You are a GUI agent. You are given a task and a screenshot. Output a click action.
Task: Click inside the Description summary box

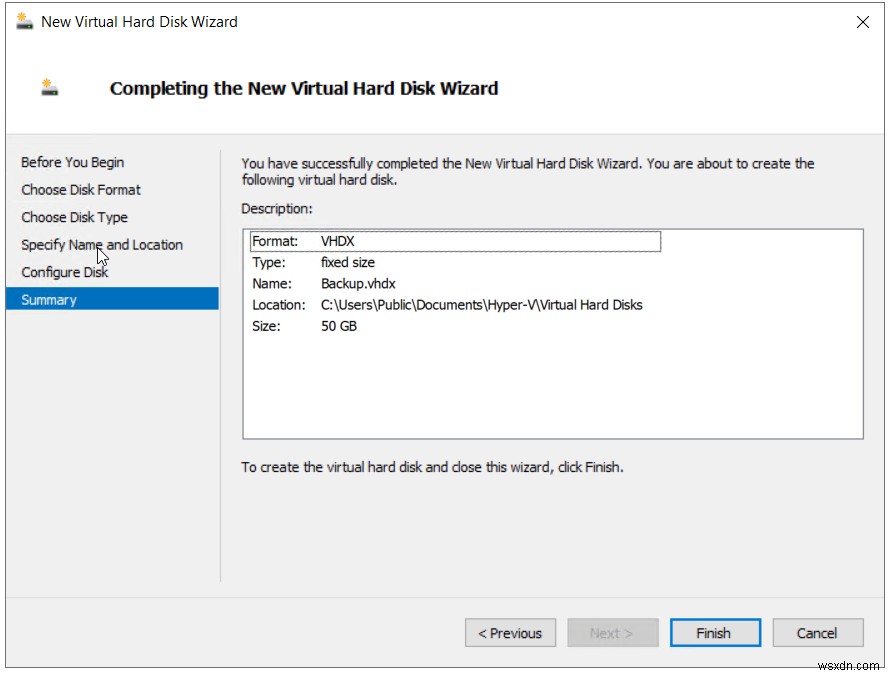(x=550, y=390)
